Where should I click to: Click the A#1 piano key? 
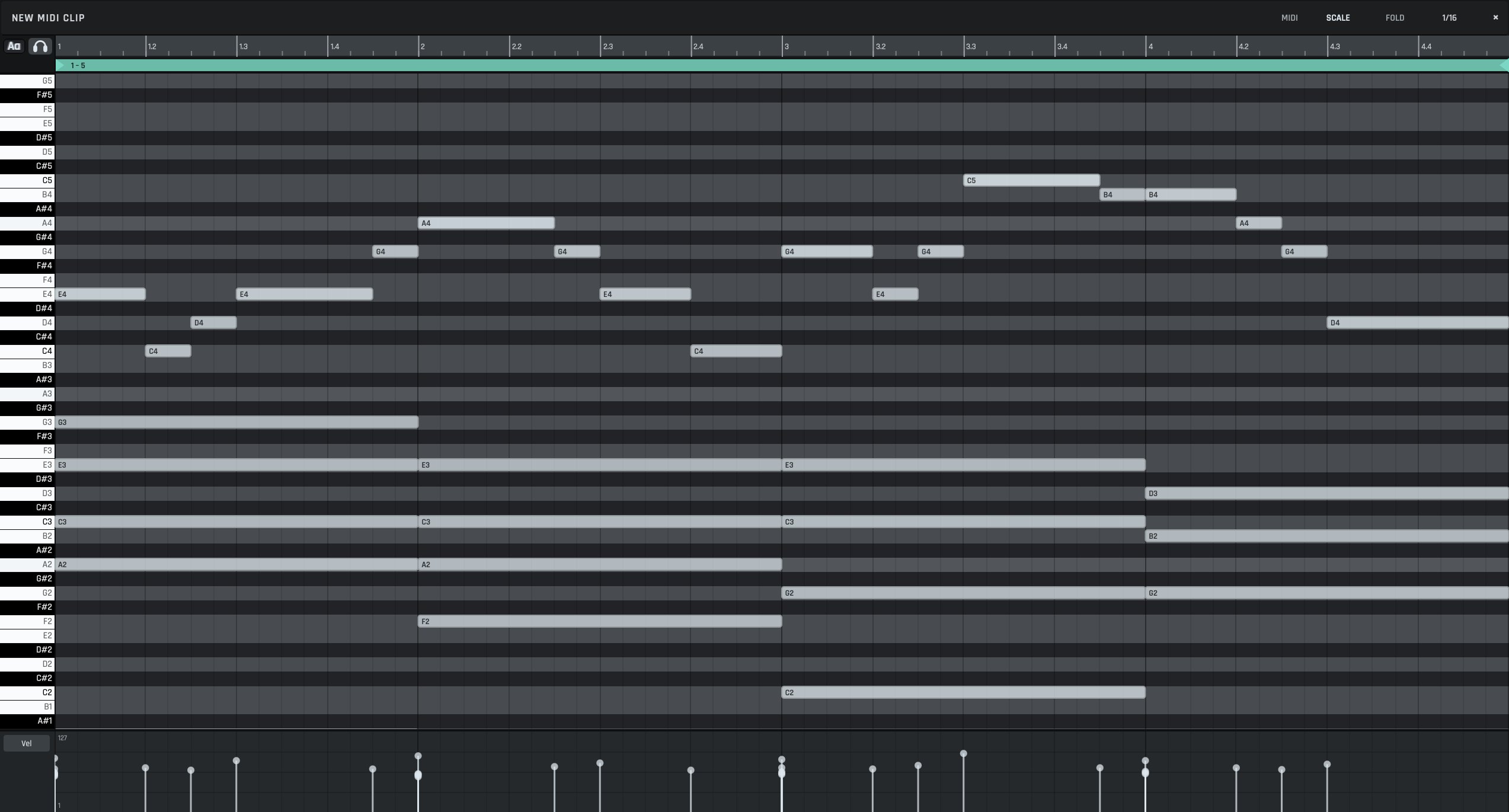[27, 721]
